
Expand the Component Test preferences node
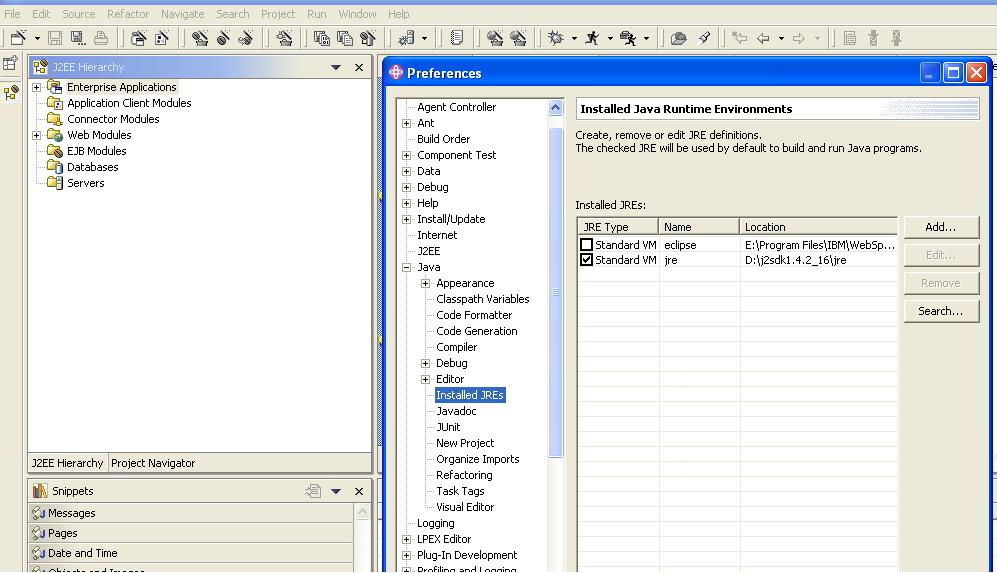(407, 155)
